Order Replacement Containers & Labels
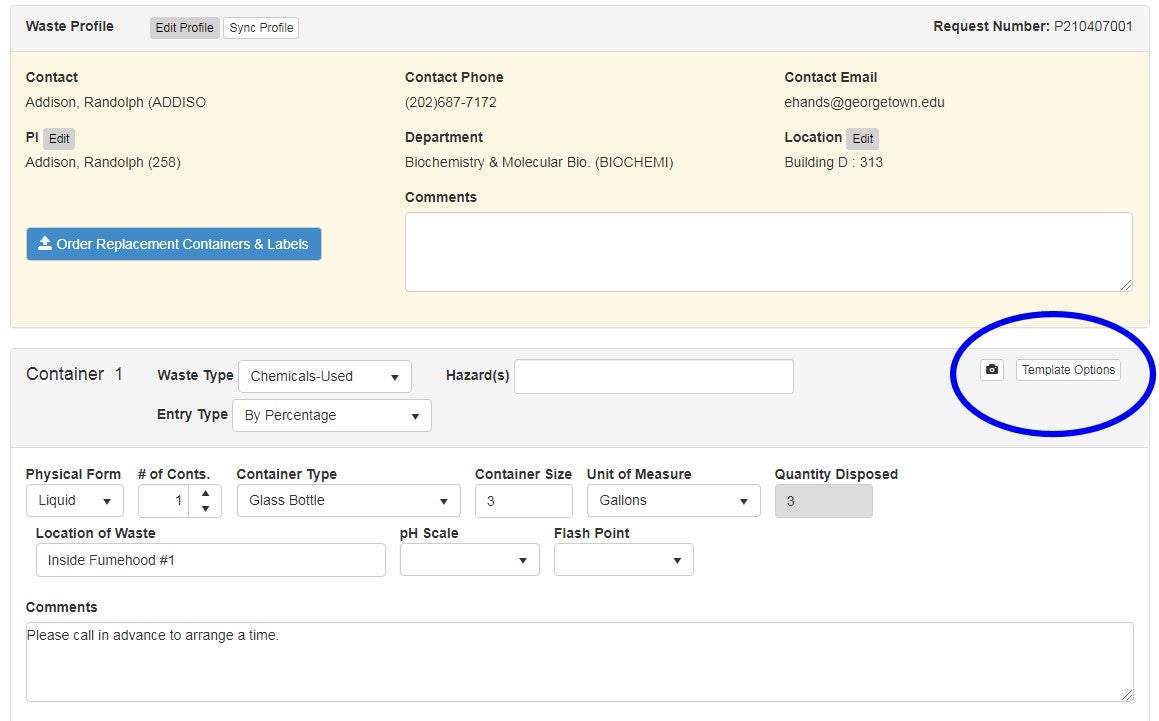This screenshot has height=721, width=1159. 173,244
